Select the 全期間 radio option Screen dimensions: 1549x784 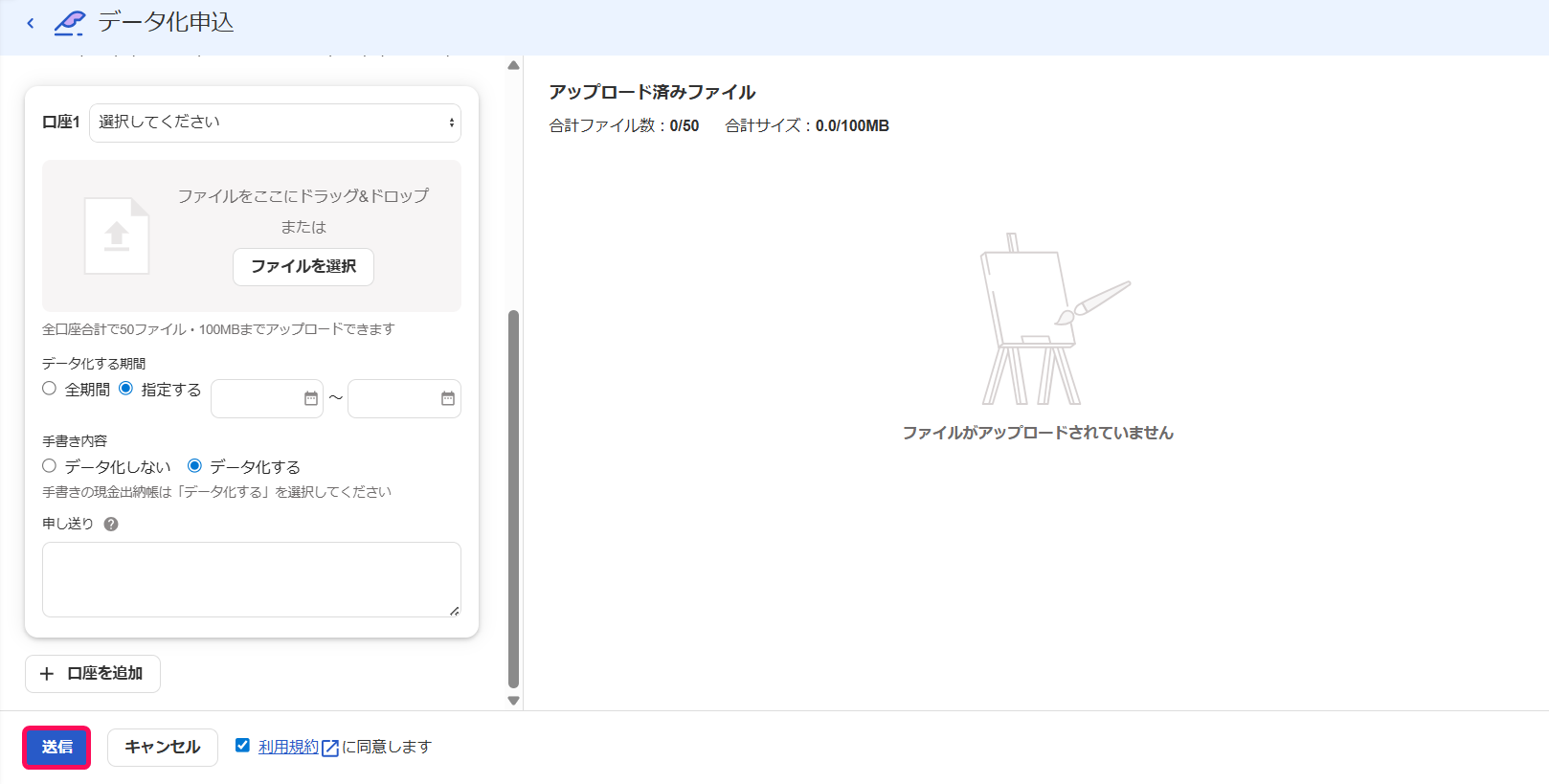point(49,389)
